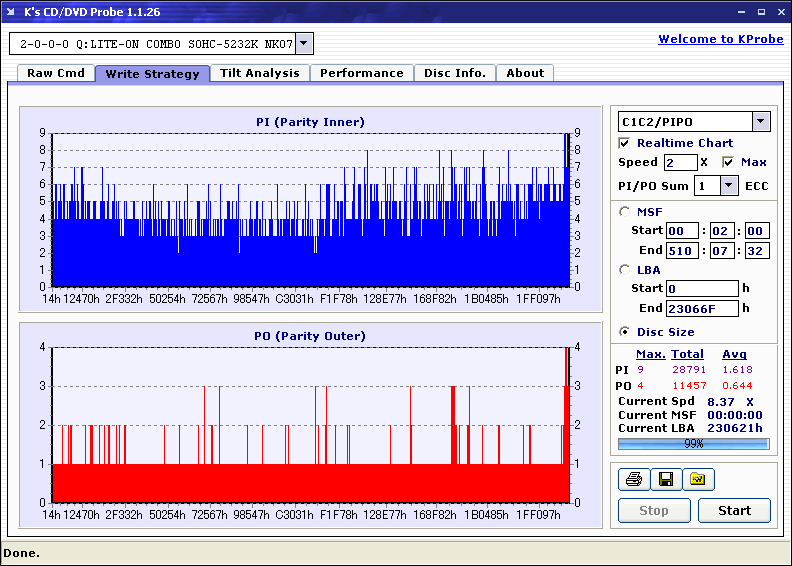Viewport: 792px width, 566px height.
Task: Click the Speed value input field
Action: (680, 162)
